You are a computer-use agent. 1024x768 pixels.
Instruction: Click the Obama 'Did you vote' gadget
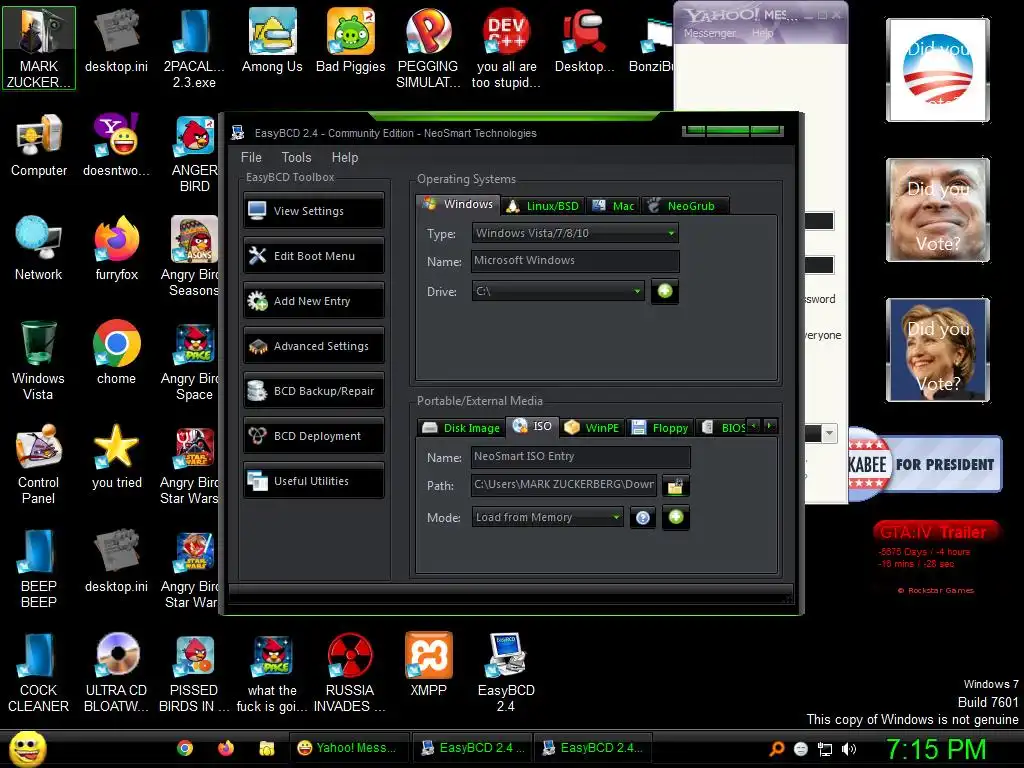tap(938, 70)
